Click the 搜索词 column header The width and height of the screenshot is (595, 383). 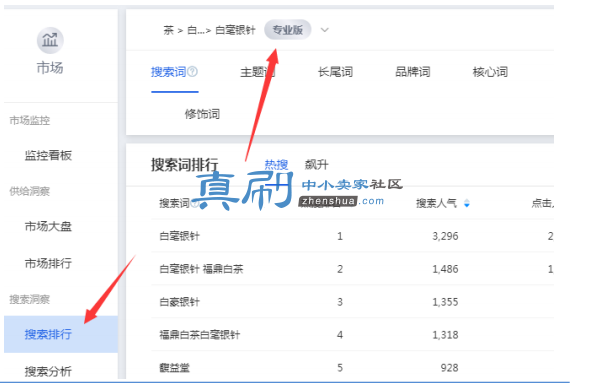tap(175, 203)
